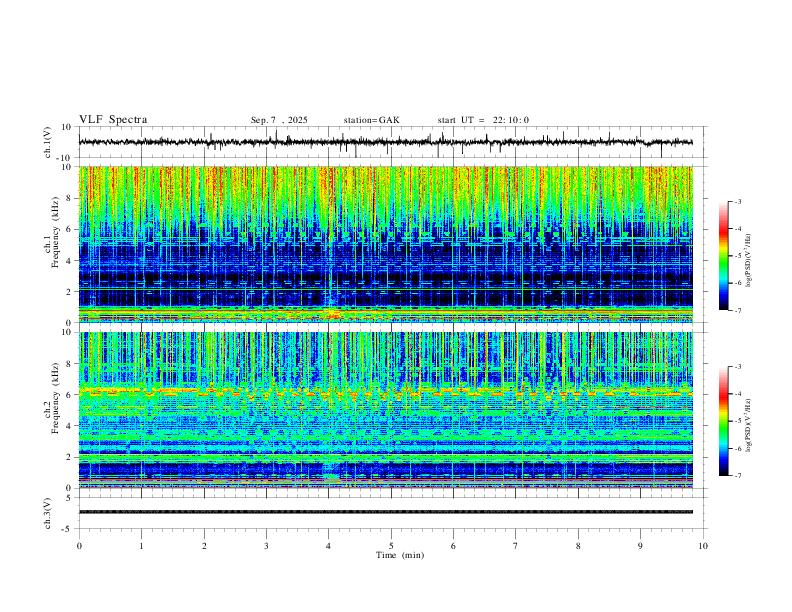Screen dimensions: 792x612
Task: Click the log(PSD) label beside ch.1 colorbar
Action: (748, 261)
